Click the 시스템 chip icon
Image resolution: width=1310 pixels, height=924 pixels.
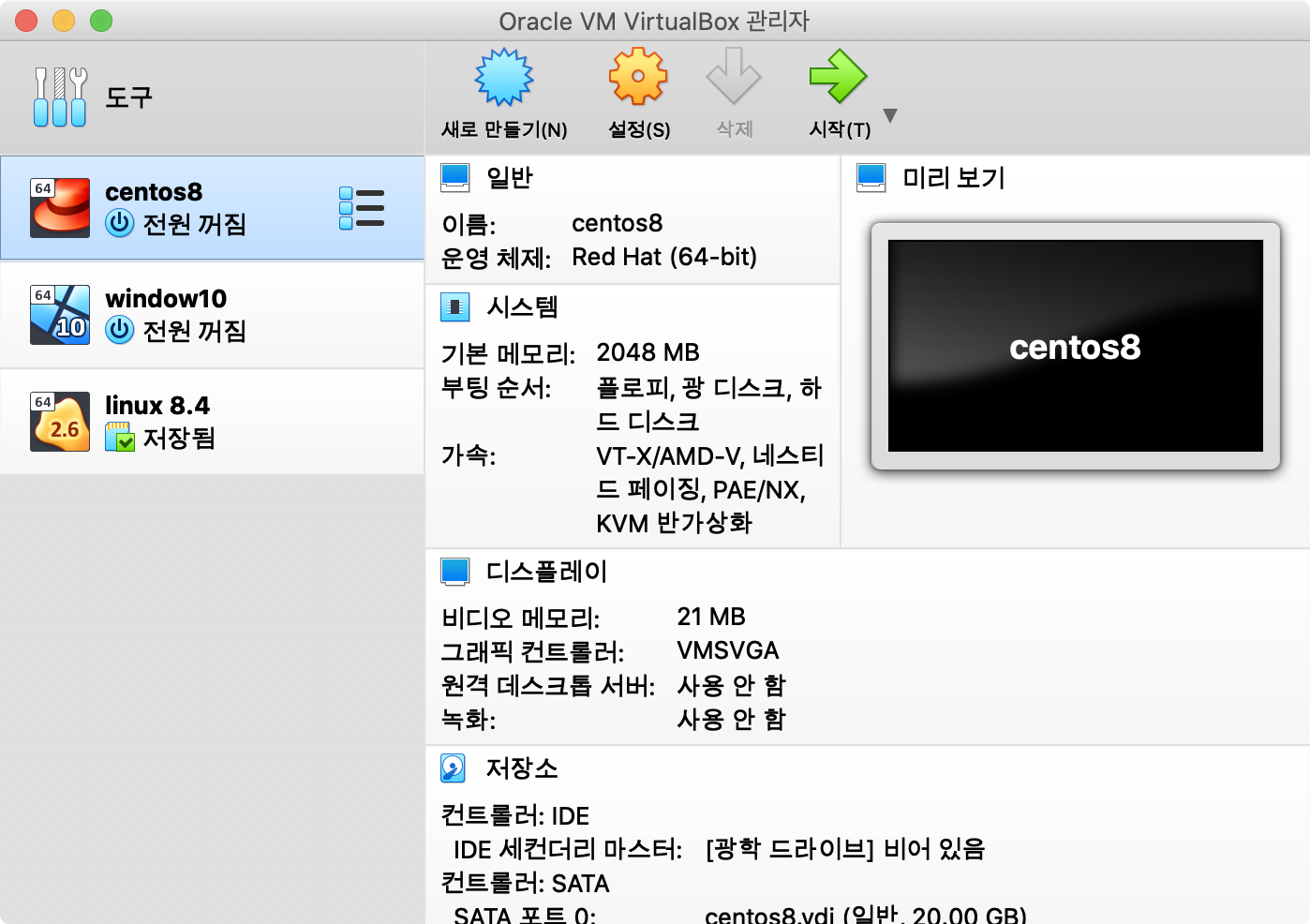tap(455, 306)
